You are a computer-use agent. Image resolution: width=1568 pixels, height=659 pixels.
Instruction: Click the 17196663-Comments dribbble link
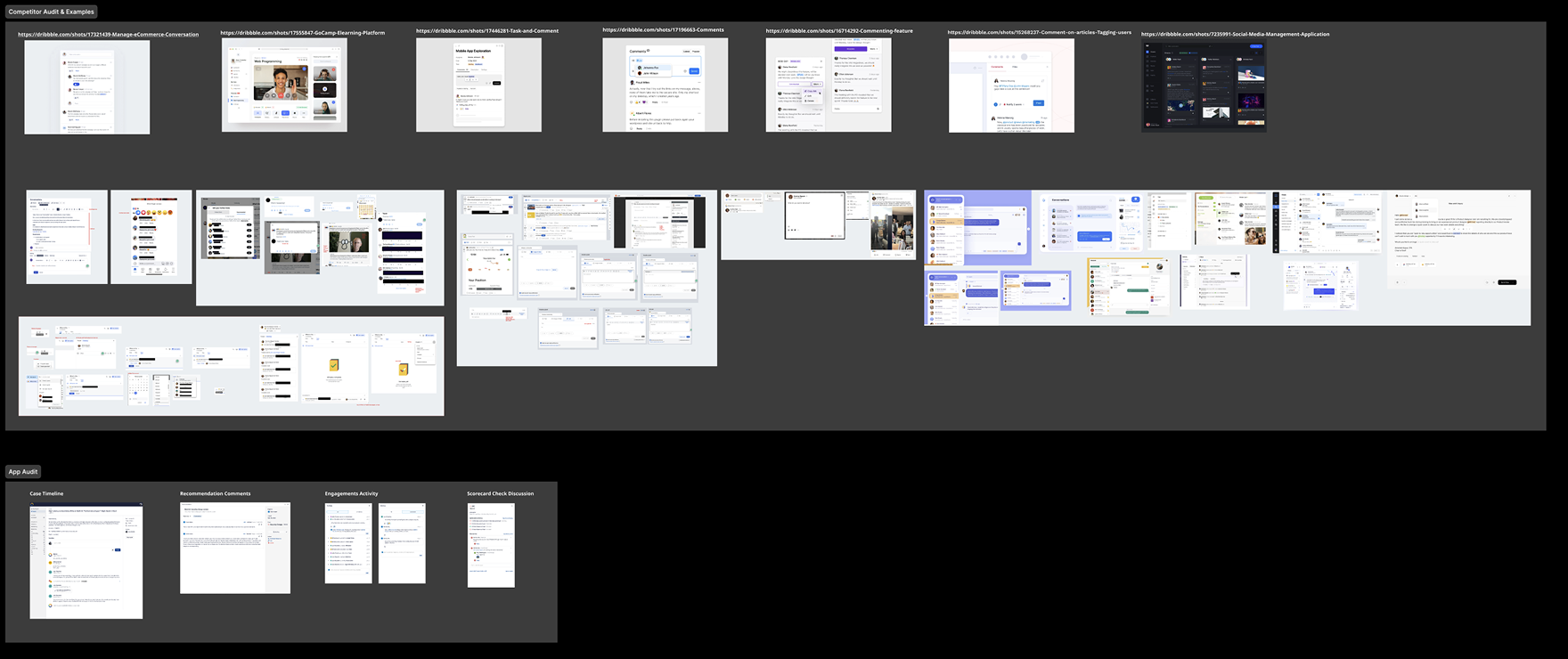pyautogui.click(x=663, y=30)
